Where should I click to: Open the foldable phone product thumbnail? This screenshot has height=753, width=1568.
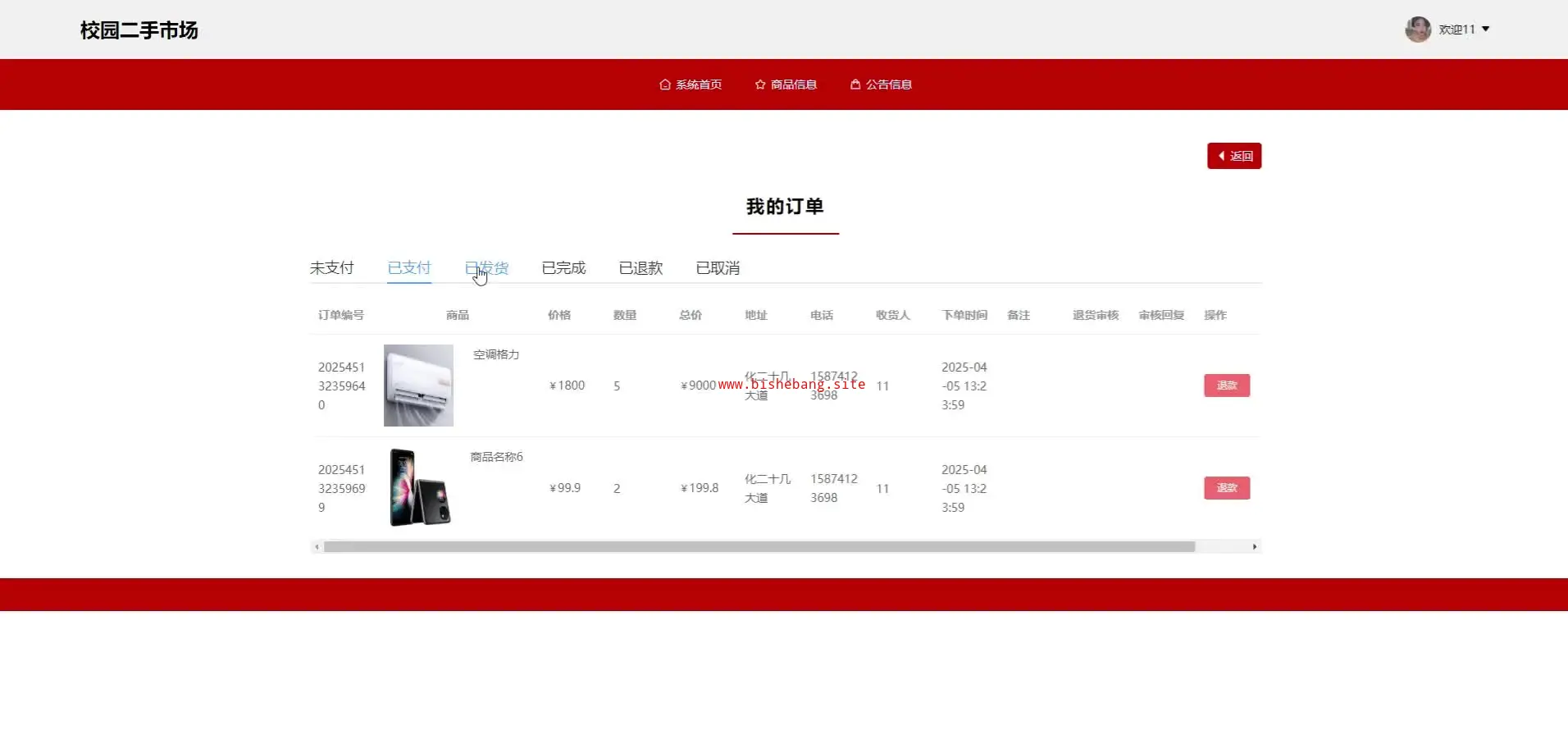pyautogui.click(x=418, y=488)
